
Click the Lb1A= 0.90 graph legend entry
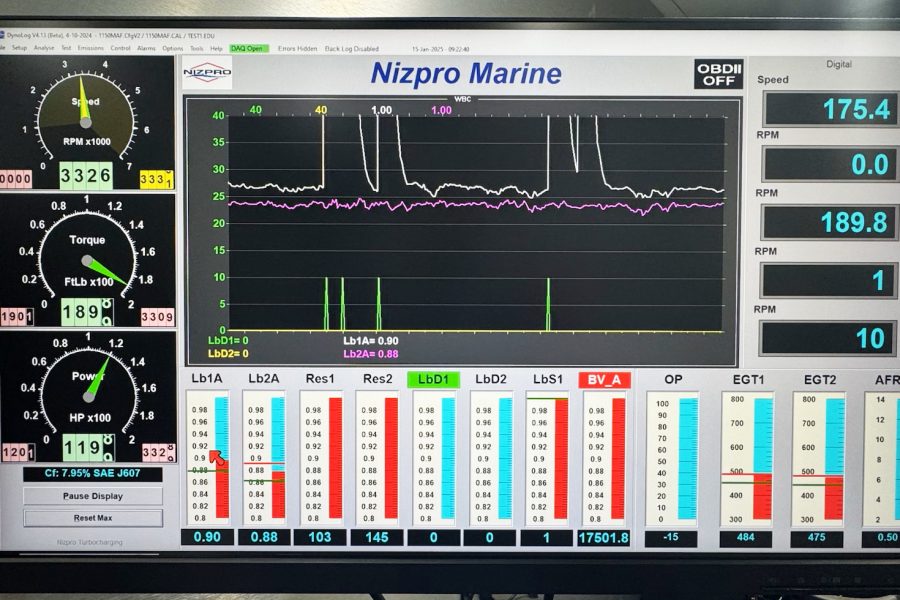pyautogui.click(x=371, y=340)
